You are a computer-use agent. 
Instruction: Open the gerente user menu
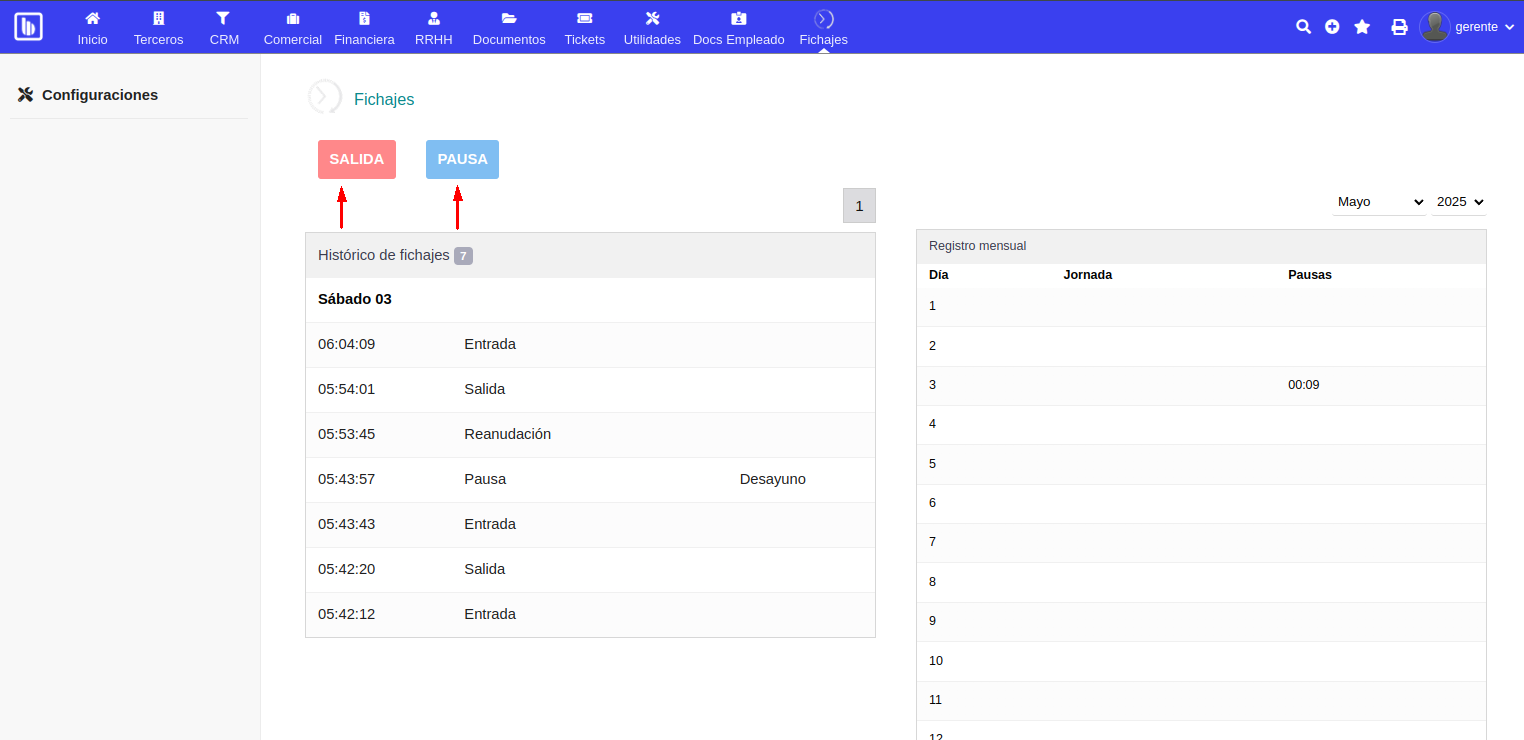click(1468, 27)
